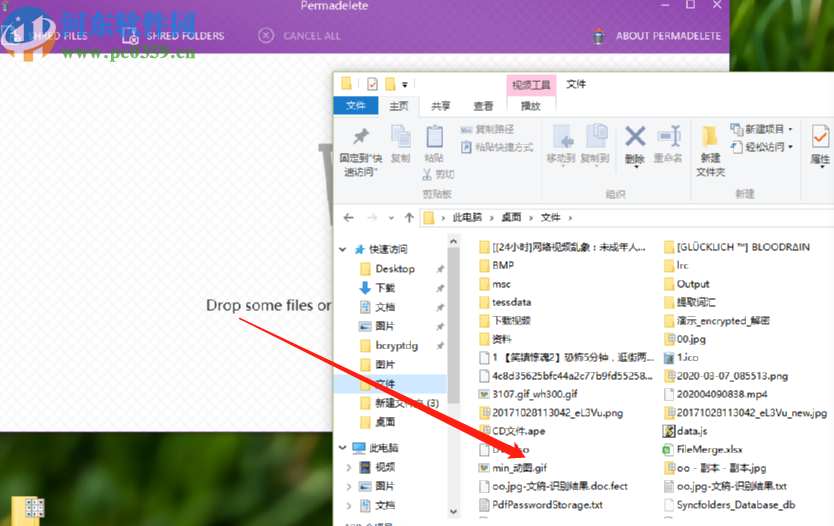Select the lrc folder

pyautogui.click(x=677, y=265)
